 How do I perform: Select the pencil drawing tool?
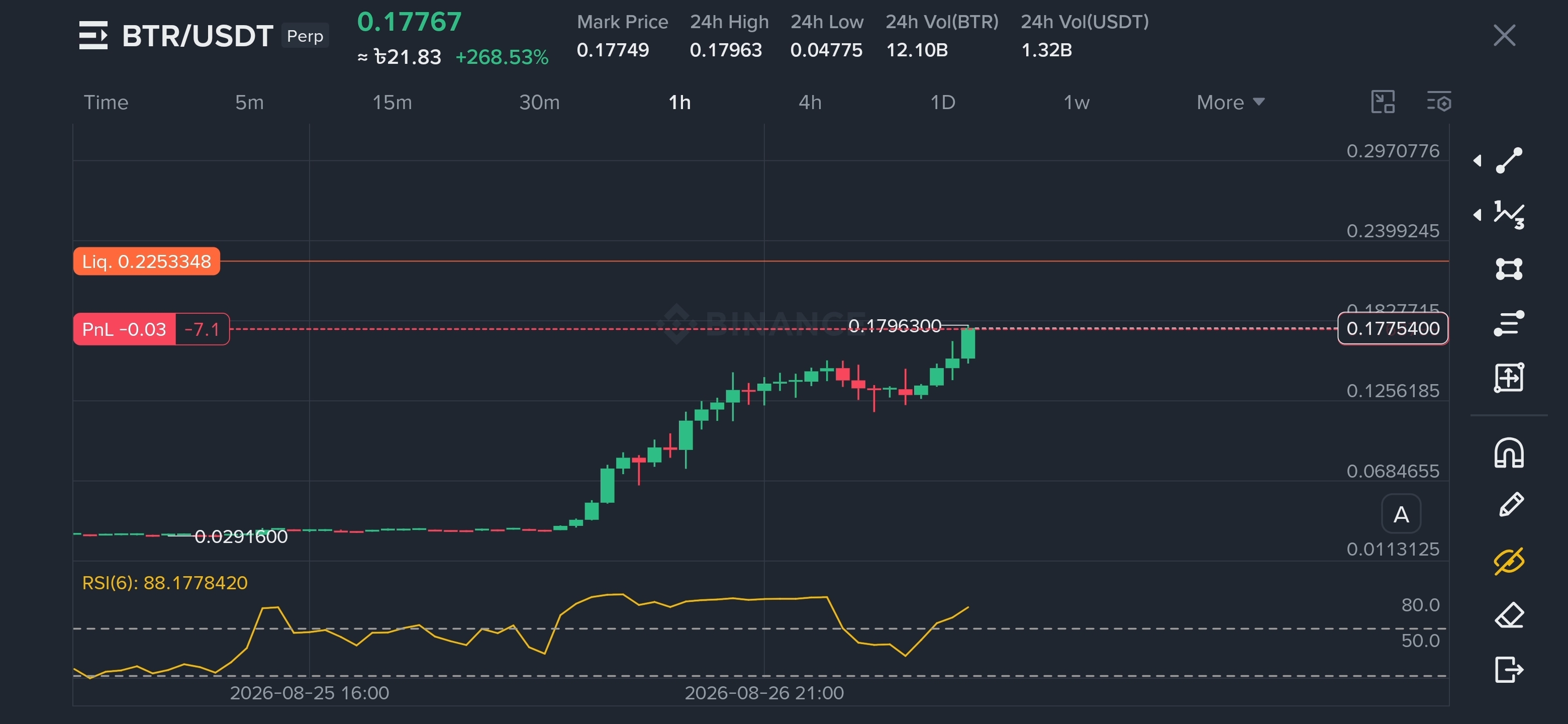1510,505
